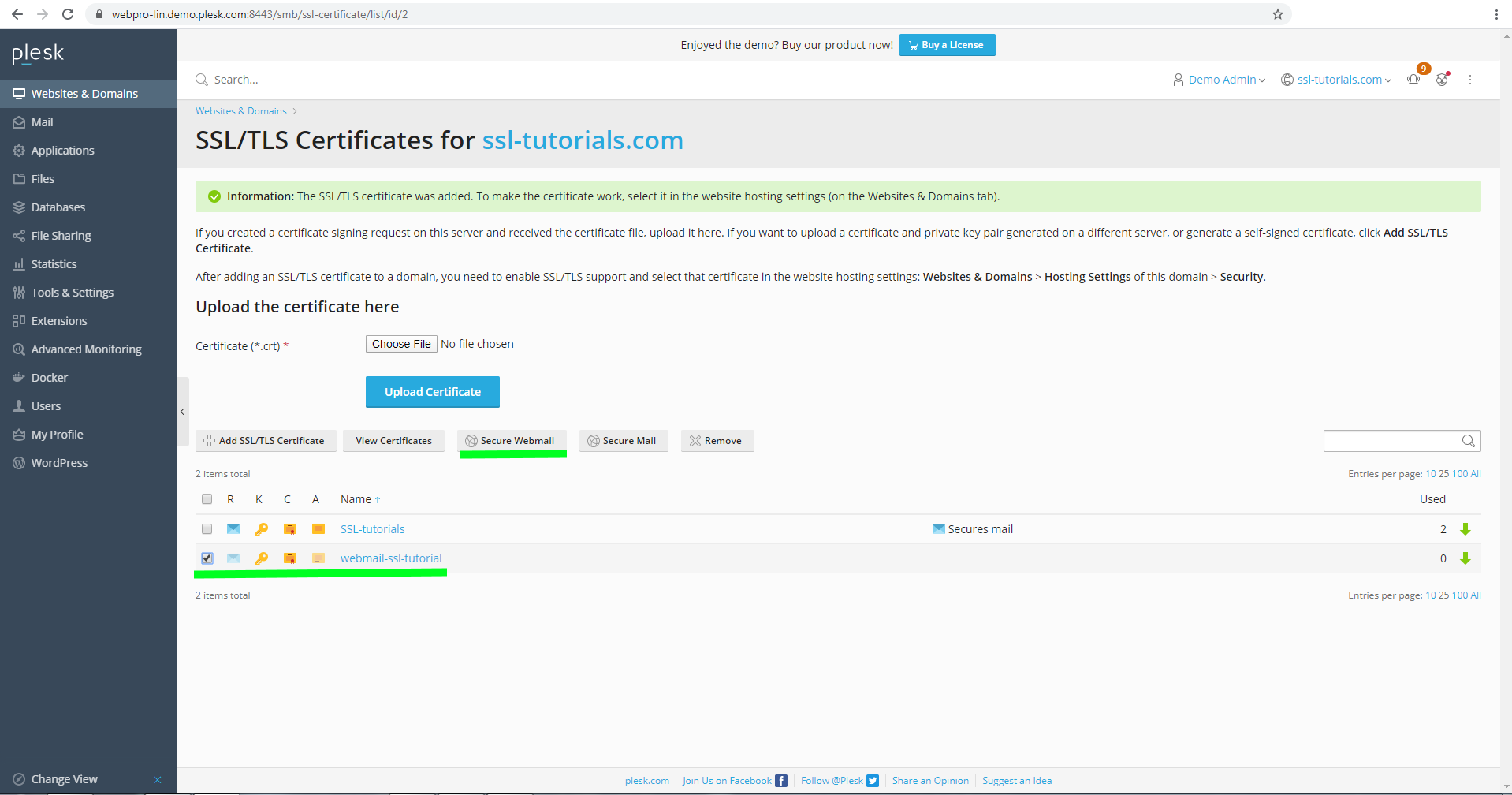Click the Facebook icon in footer
Viewport: 1512px width, 795px height.
781,781
